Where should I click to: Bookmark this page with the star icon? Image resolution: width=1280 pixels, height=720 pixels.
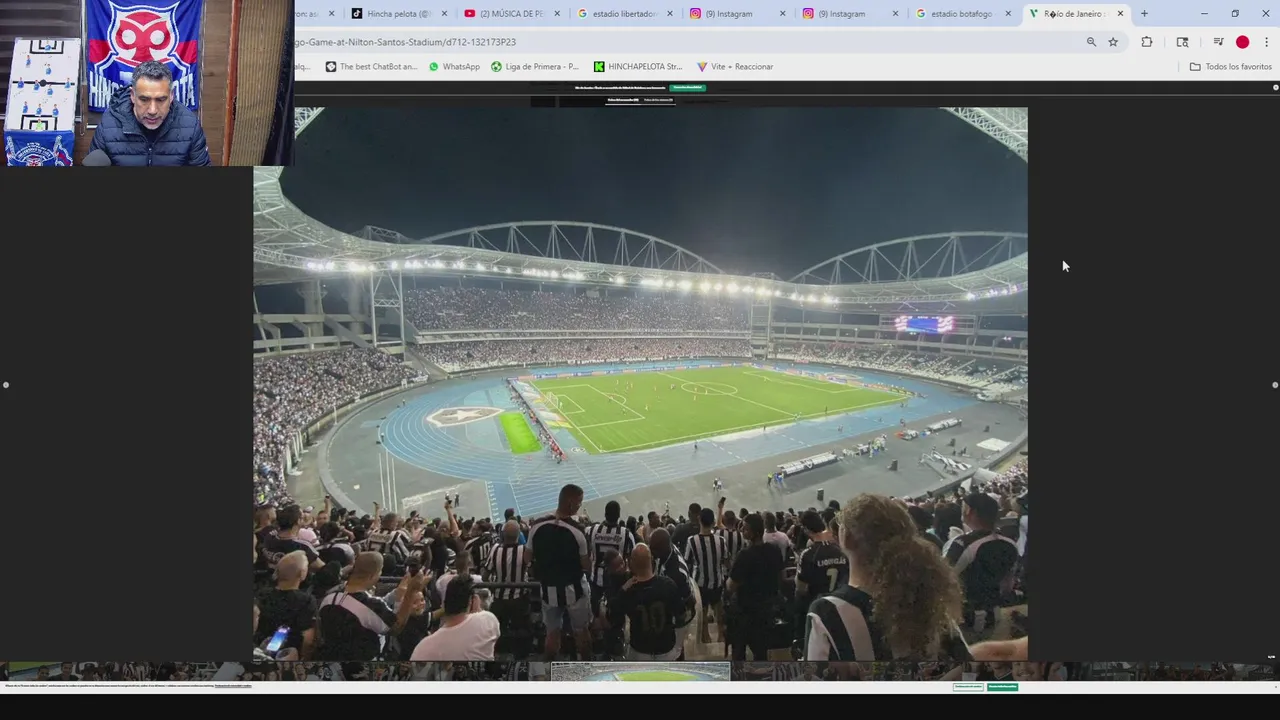(x=1113, y=42)
